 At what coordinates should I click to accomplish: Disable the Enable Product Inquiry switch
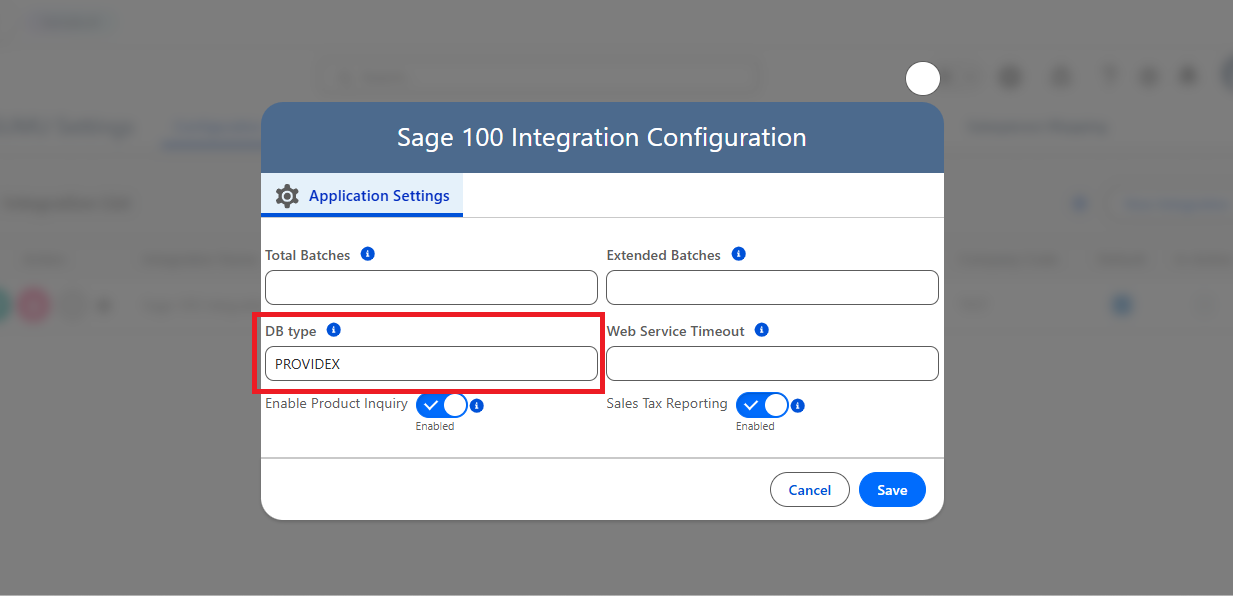point(442,405)
